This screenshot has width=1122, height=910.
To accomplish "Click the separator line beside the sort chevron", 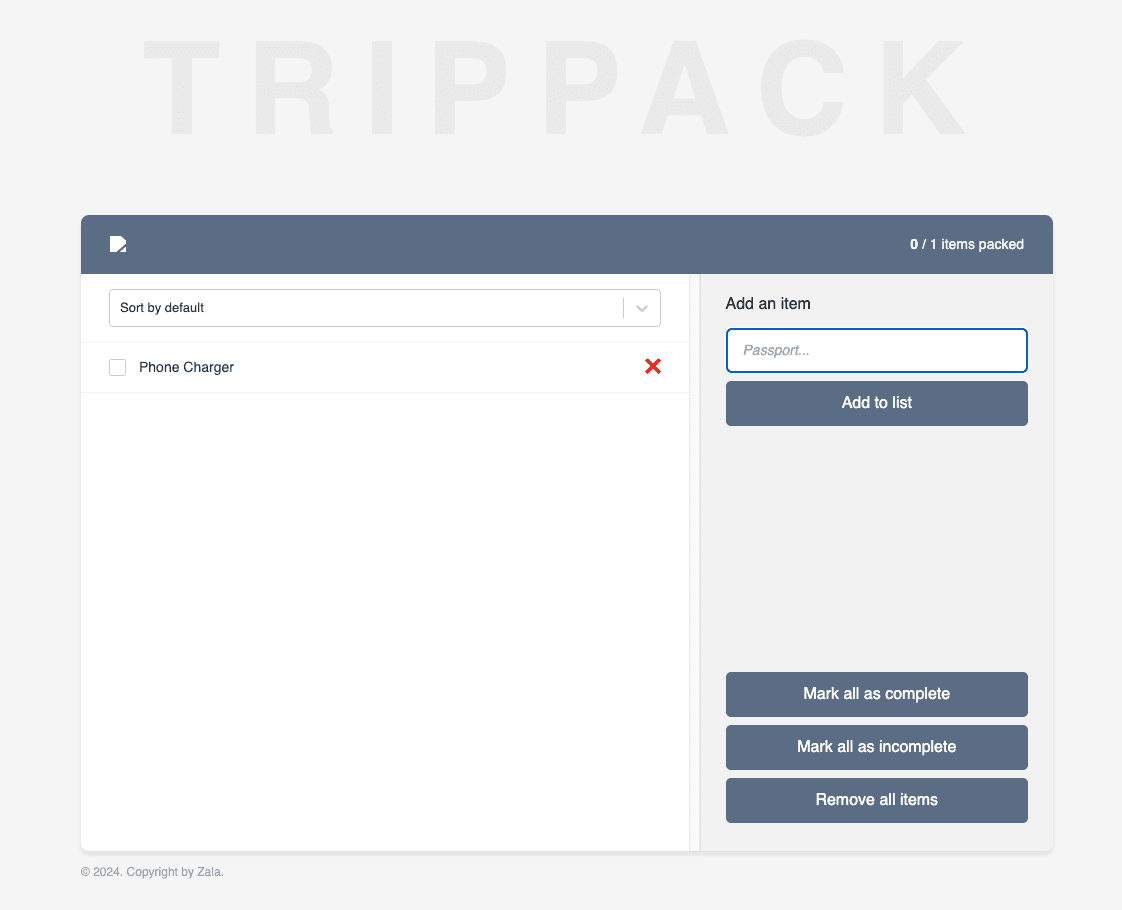I will click(624, 308).
